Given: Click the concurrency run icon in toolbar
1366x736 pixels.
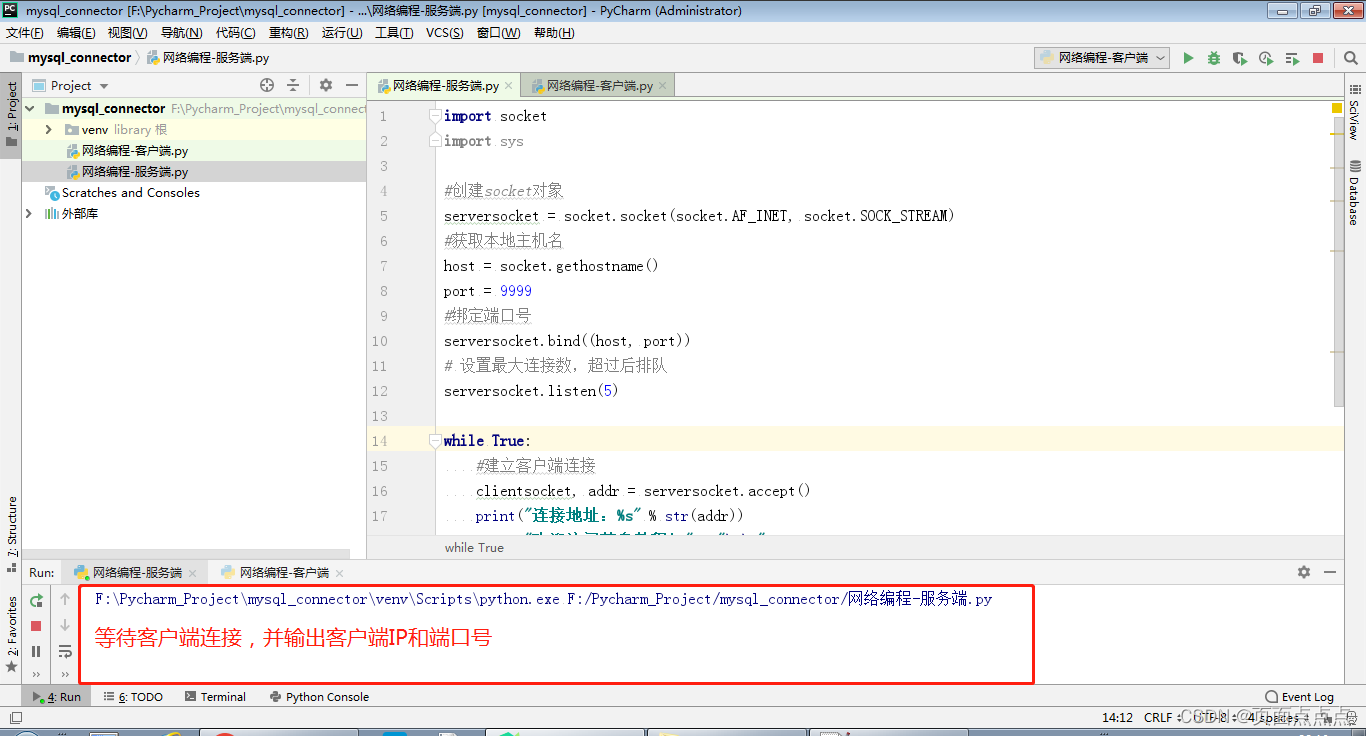Looking at the screenshot, I should 1292,58.
